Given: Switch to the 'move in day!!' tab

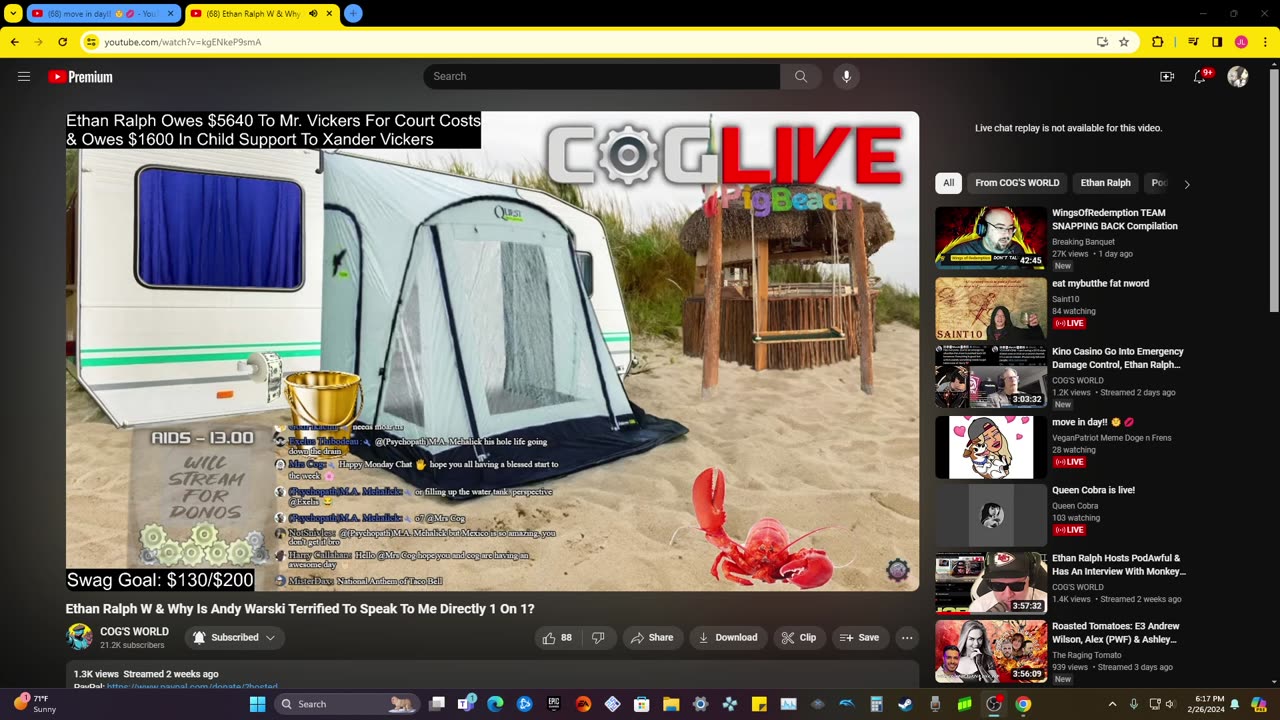Looking at the screenshot, I should pos(102,14).
